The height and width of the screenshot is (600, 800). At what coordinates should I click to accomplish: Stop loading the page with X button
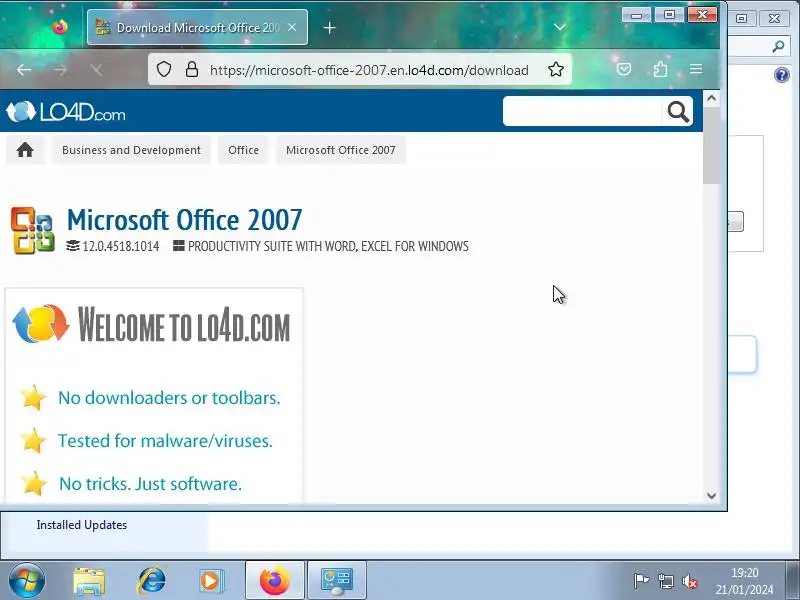tap(96, 69)
